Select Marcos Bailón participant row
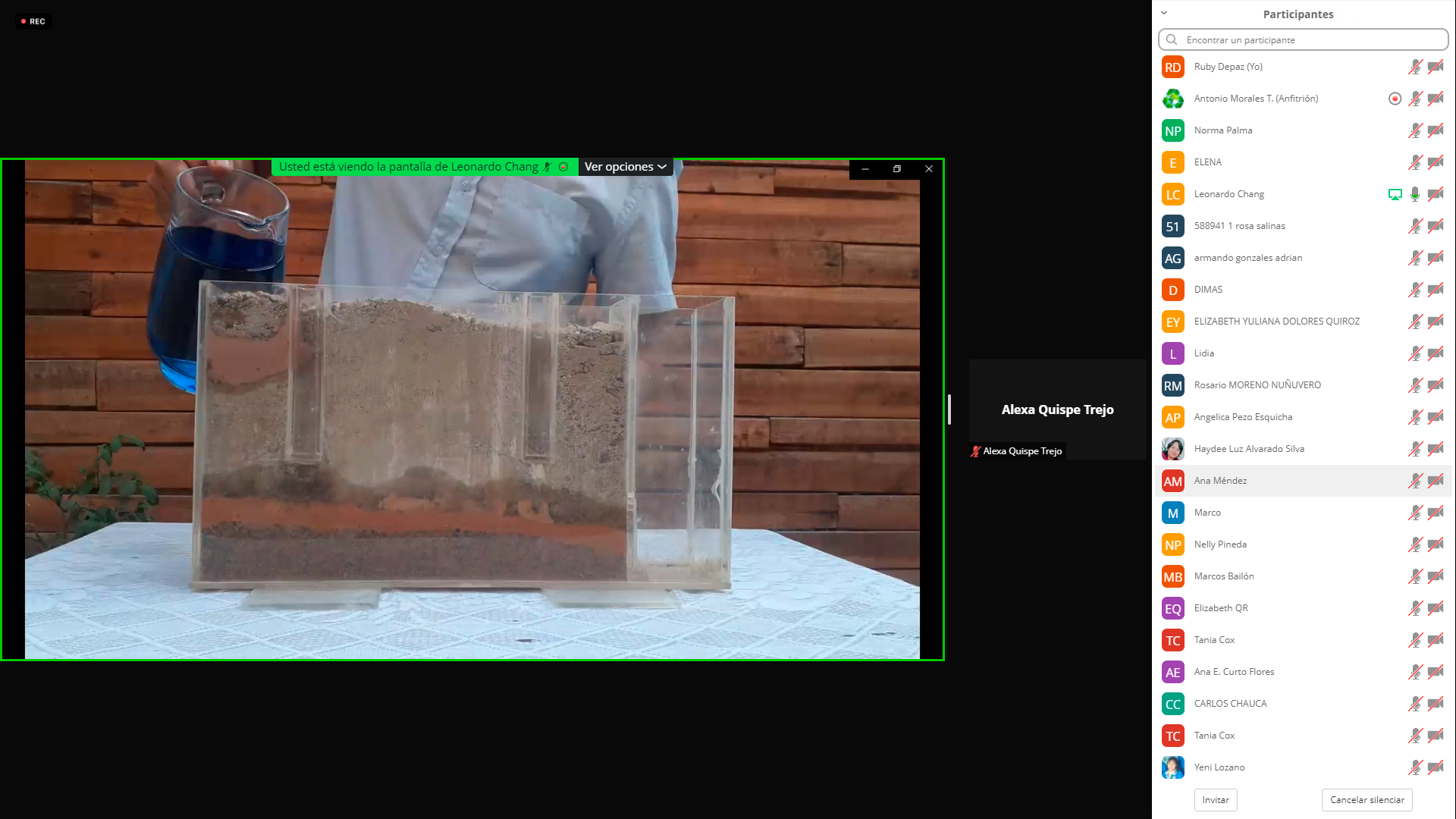 [x=1303, y=576]
